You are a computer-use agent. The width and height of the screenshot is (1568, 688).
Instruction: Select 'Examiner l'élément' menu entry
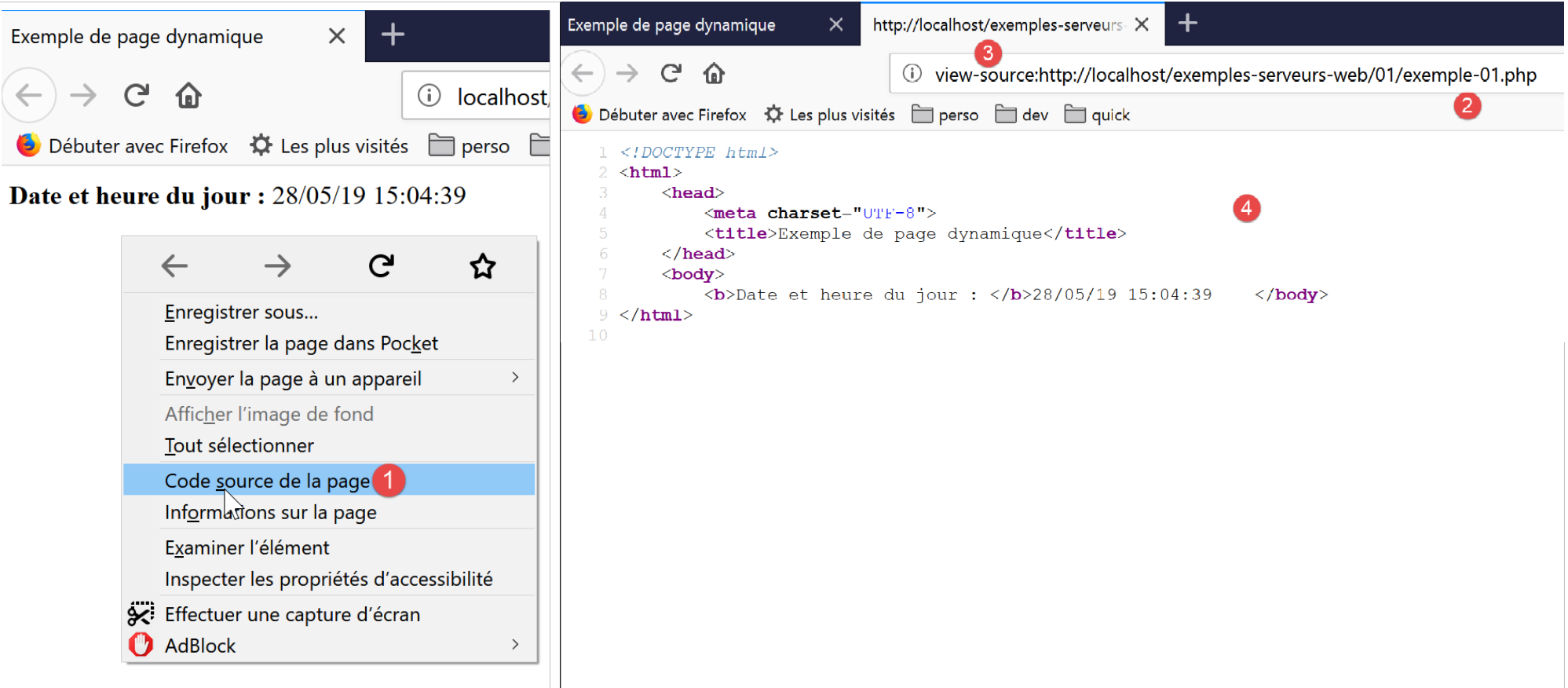click(x=247, y=547)
